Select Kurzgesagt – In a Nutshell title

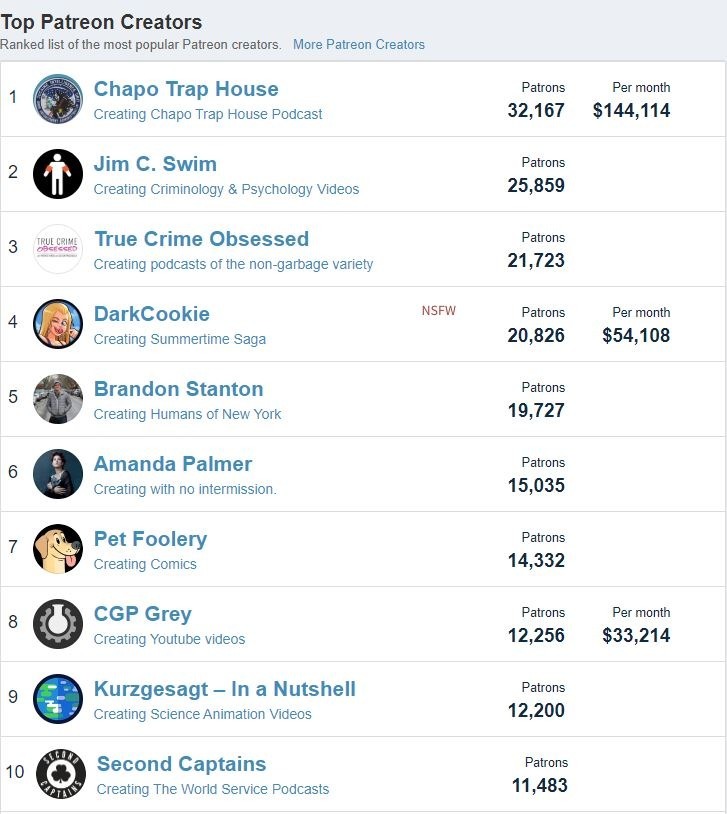[225, 689]
